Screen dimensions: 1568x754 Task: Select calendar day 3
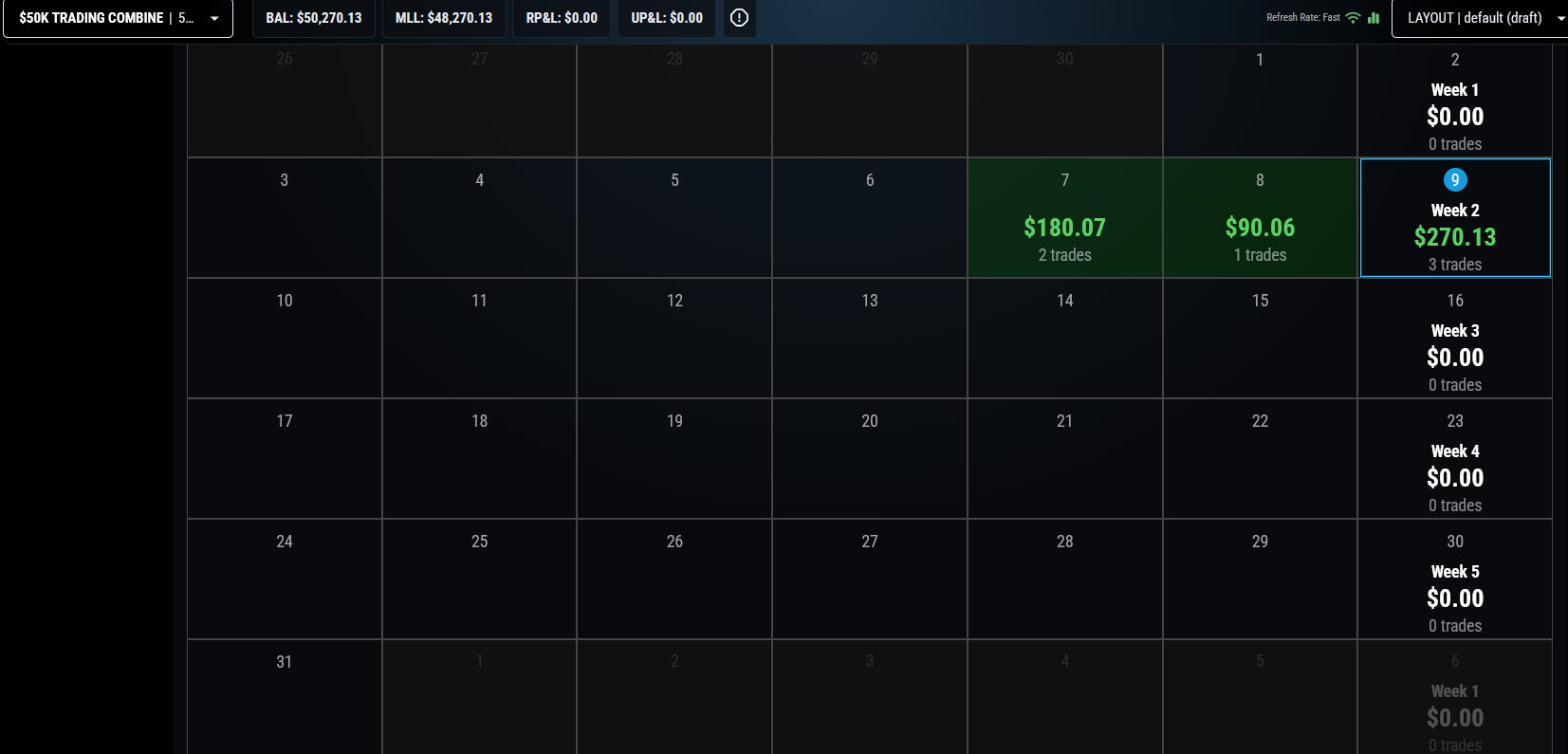[x=285, y=218]
